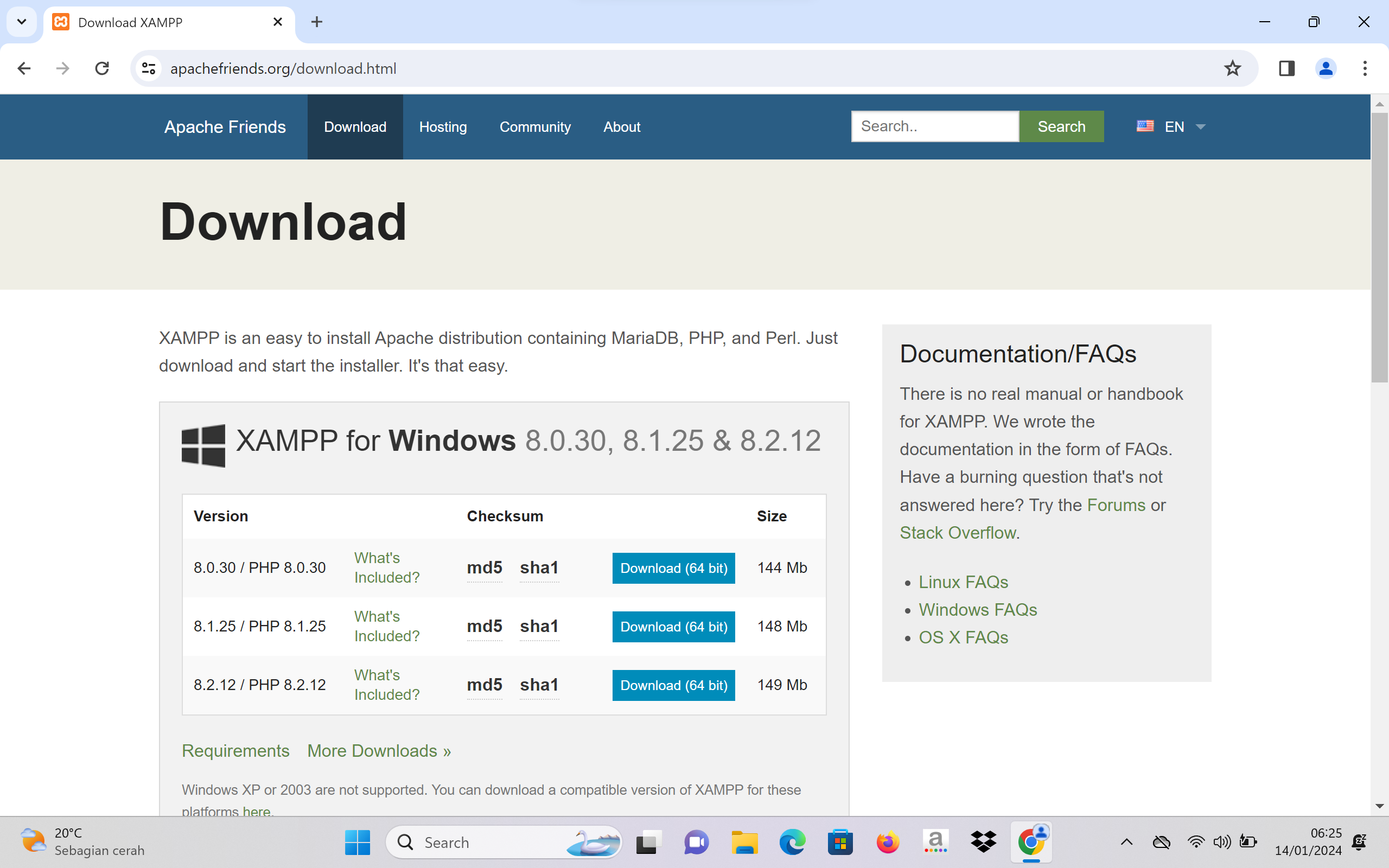Open the Windows FAQs link

click(x=978, y=609)
